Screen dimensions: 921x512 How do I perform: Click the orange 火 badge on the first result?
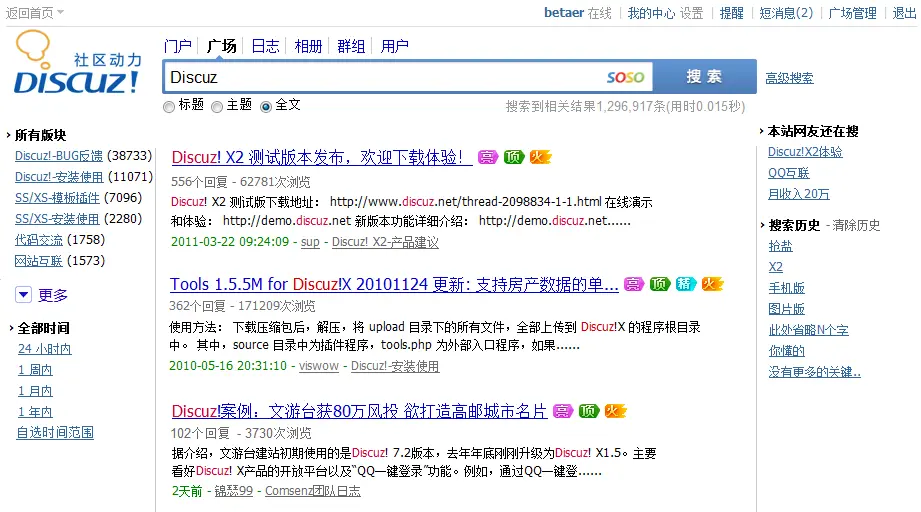pos(540,157)
